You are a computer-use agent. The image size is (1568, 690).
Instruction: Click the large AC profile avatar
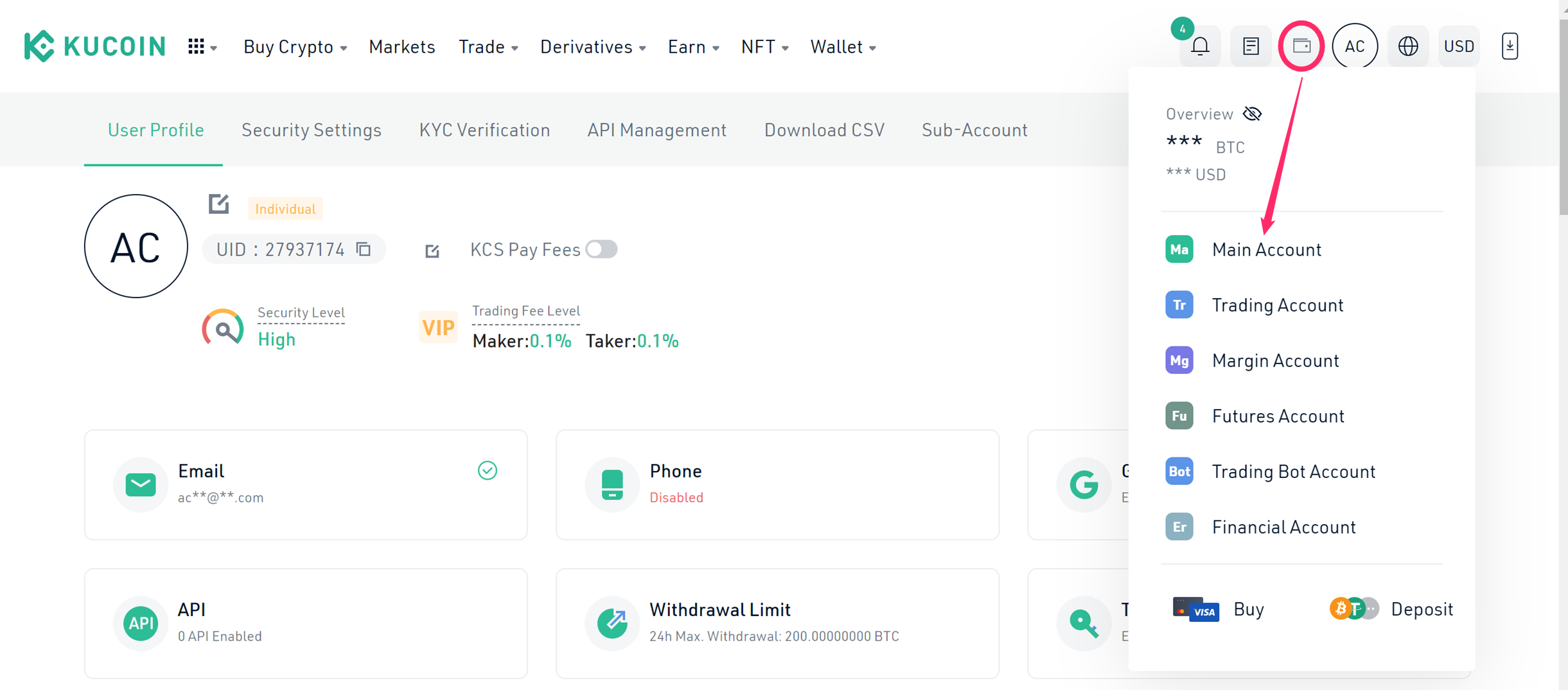(x=136, y=246)
